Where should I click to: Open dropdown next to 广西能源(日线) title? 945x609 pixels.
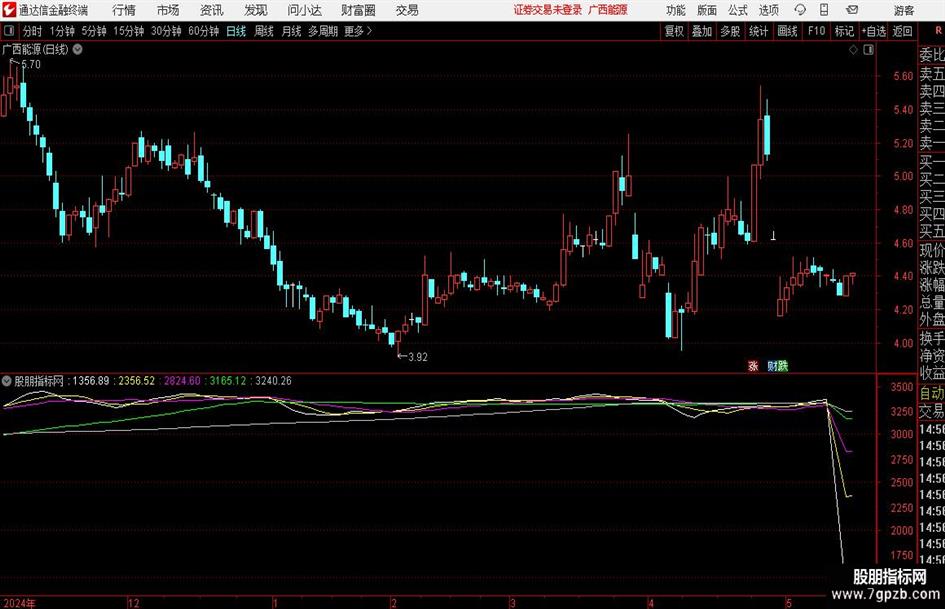click(78, 49)
